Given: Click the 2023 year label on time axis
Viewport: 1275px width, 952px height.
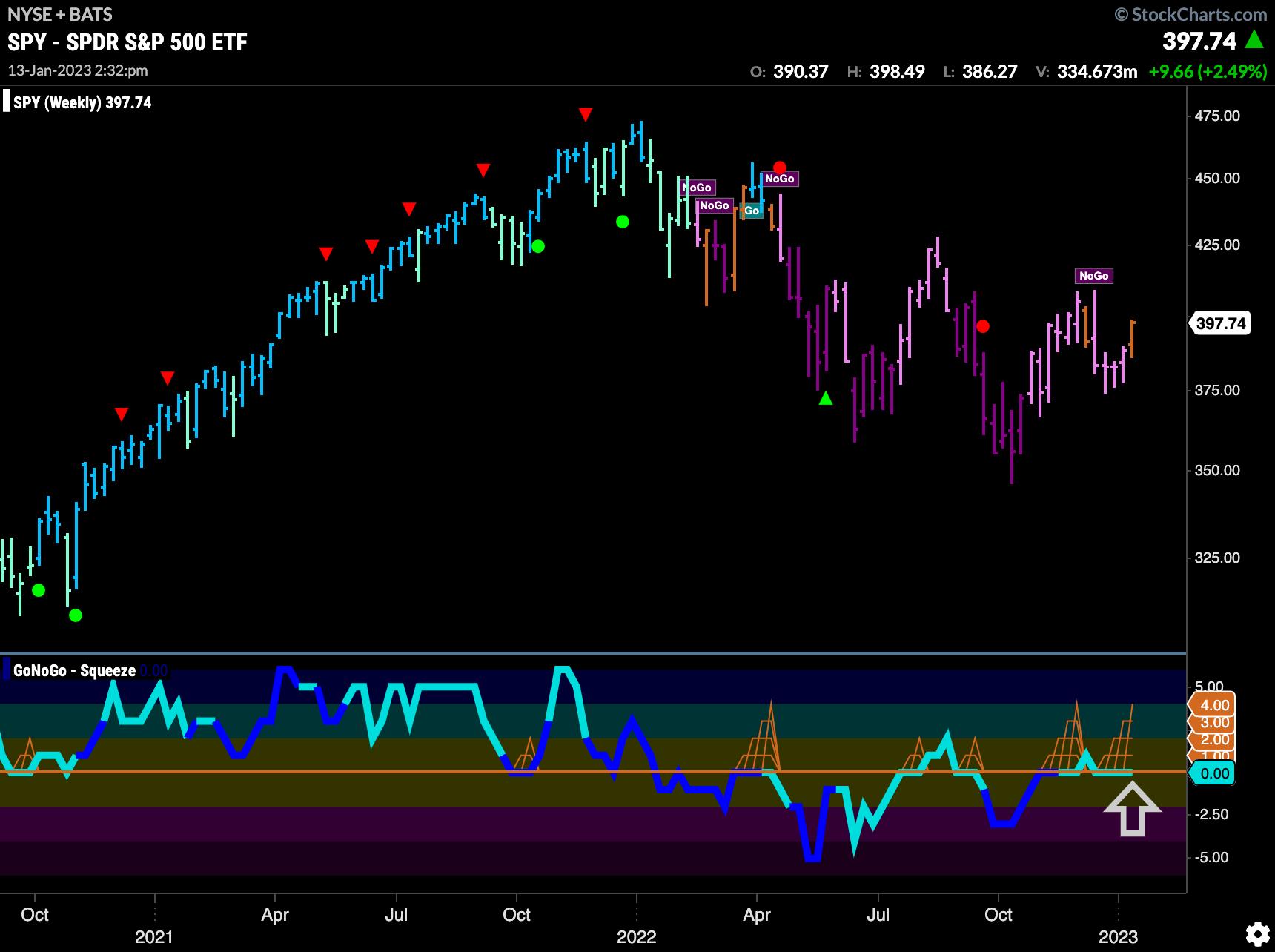Looking at the screenshot, I should click(x=1118, y=936).
